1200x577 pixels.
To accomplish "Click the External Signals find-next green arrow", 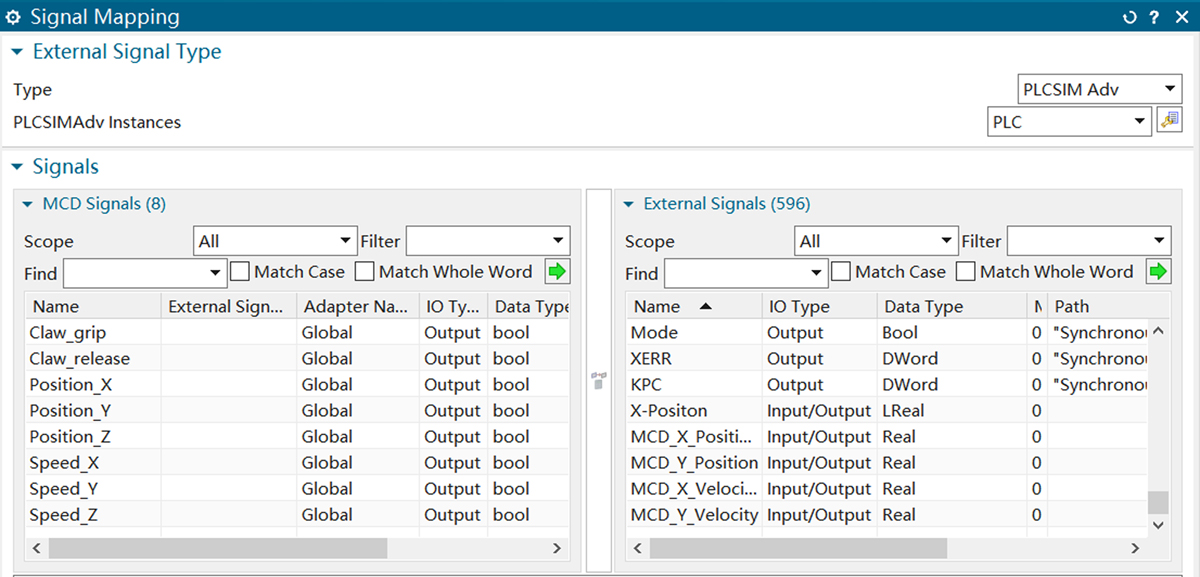I will 1158,271.
